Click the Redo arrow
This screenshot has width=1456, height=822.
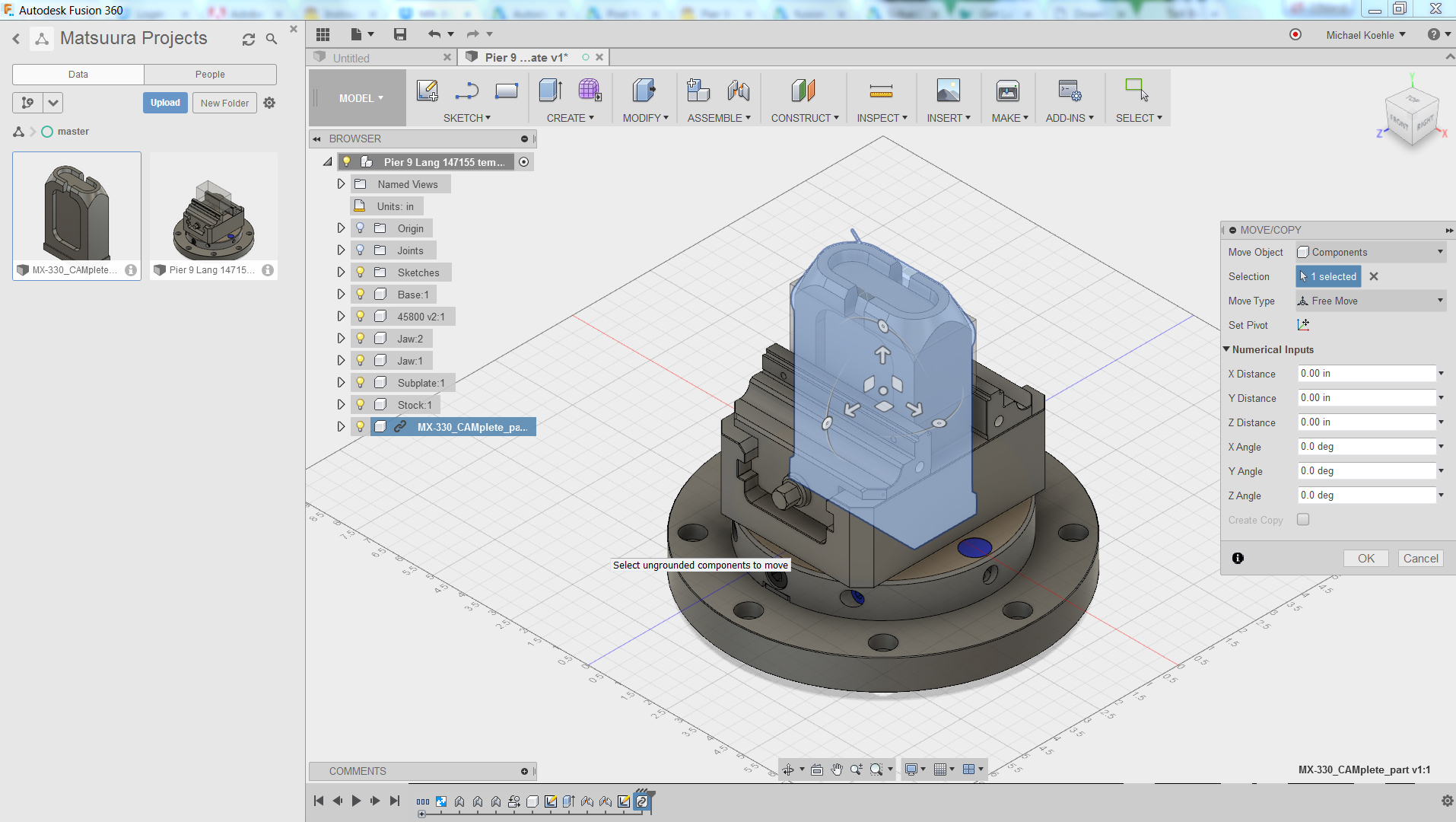point(473,34)
